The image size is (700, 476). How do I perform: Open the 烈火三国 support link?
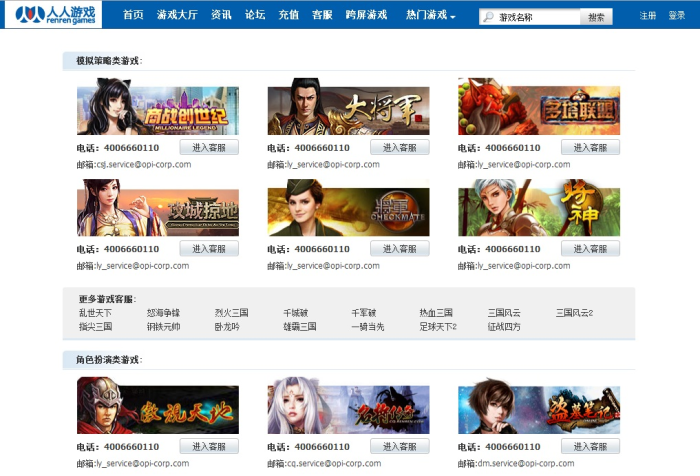(x=231, y=313)
